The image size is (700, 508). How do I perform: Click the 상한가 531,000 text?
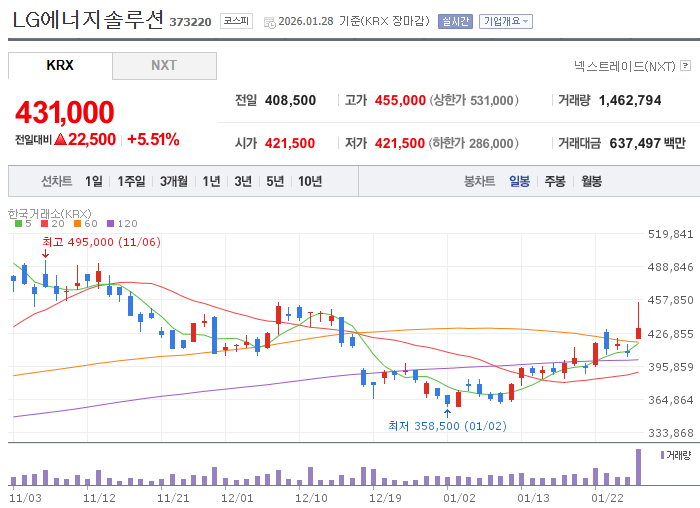(x=474, y=100)
